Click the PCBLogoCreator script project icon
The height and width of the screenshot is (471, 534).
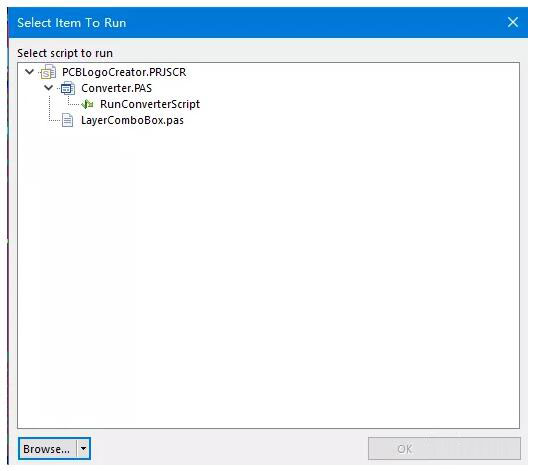48,72
